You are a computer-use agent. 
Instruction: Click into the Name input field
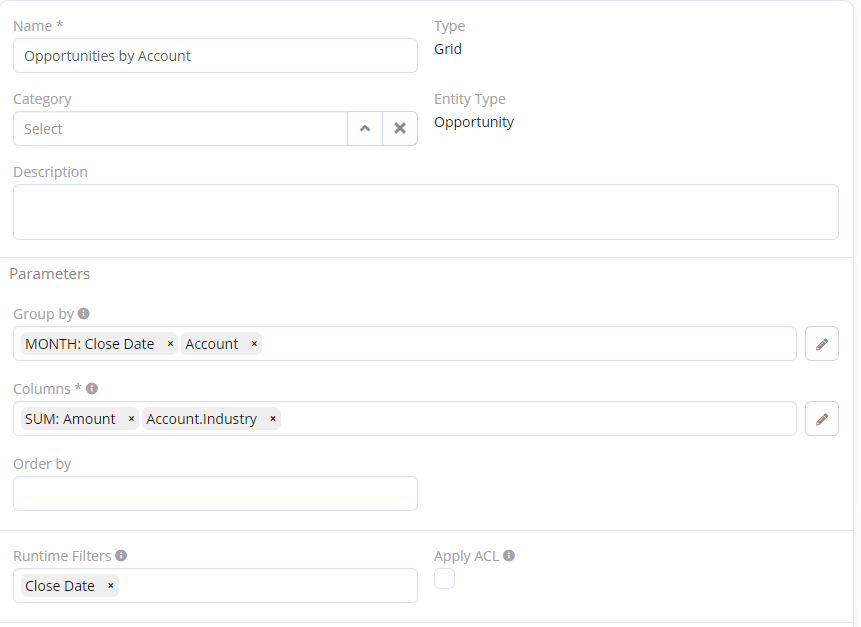click(x=215, y=56)
